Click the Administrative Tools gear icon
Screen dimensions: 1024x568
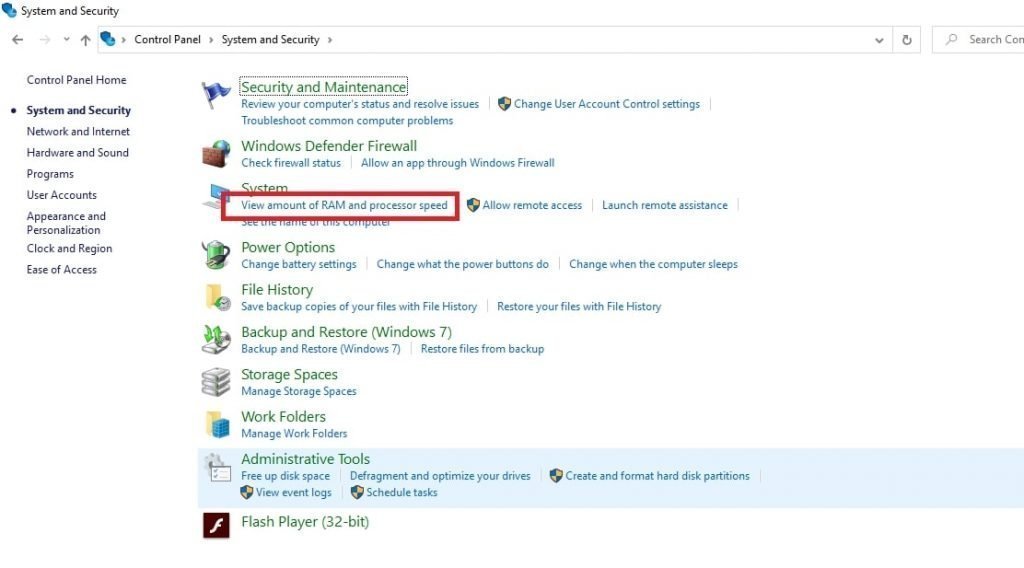click(217, 468)
